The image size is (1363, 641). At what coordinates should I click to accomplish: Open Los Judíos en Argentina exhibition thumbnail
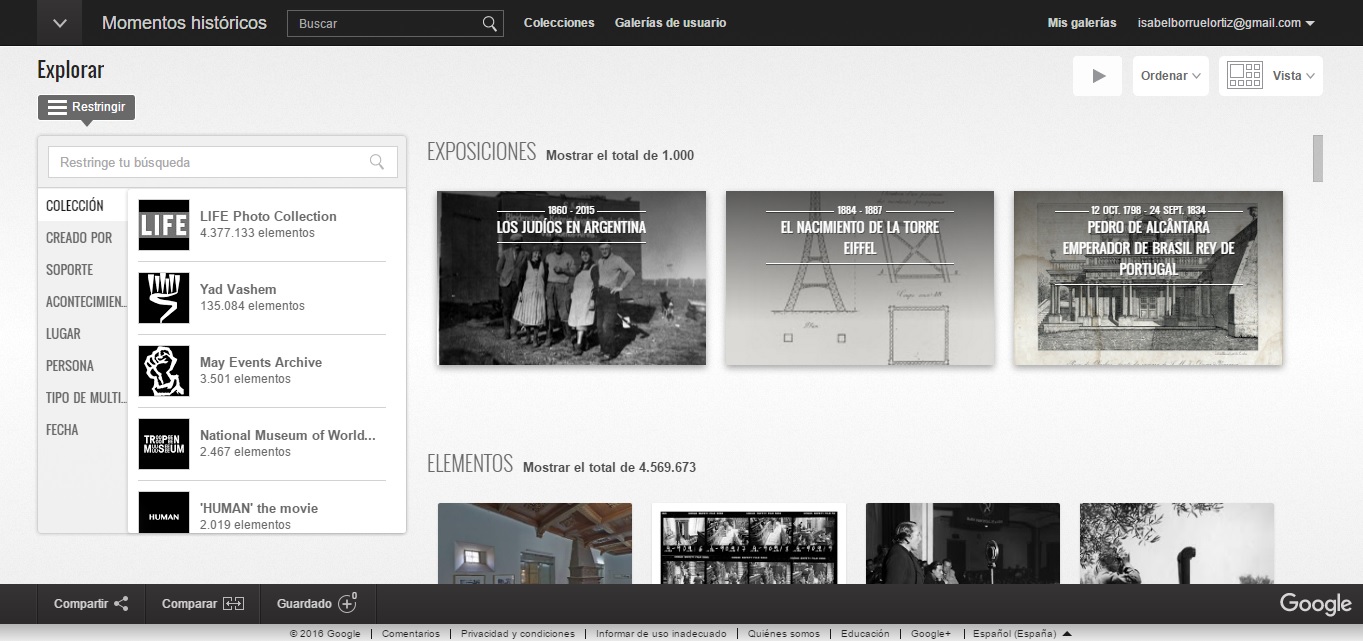[x=571, y=278]
